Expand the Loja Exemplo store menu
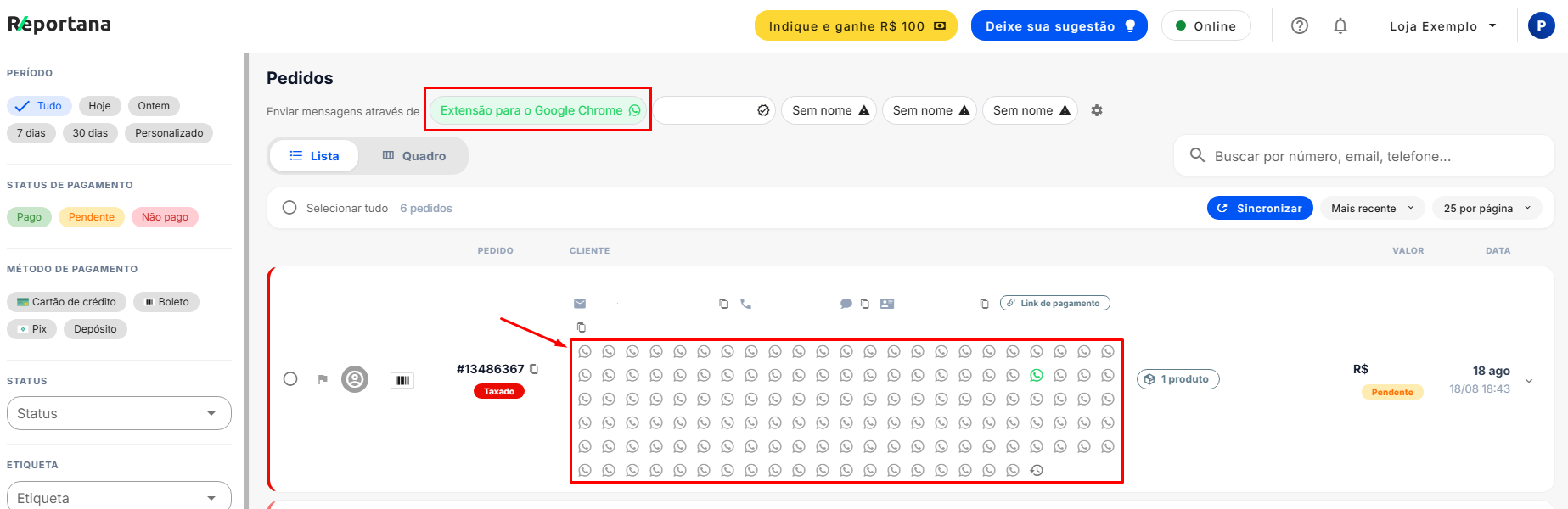 [1442, 26]
